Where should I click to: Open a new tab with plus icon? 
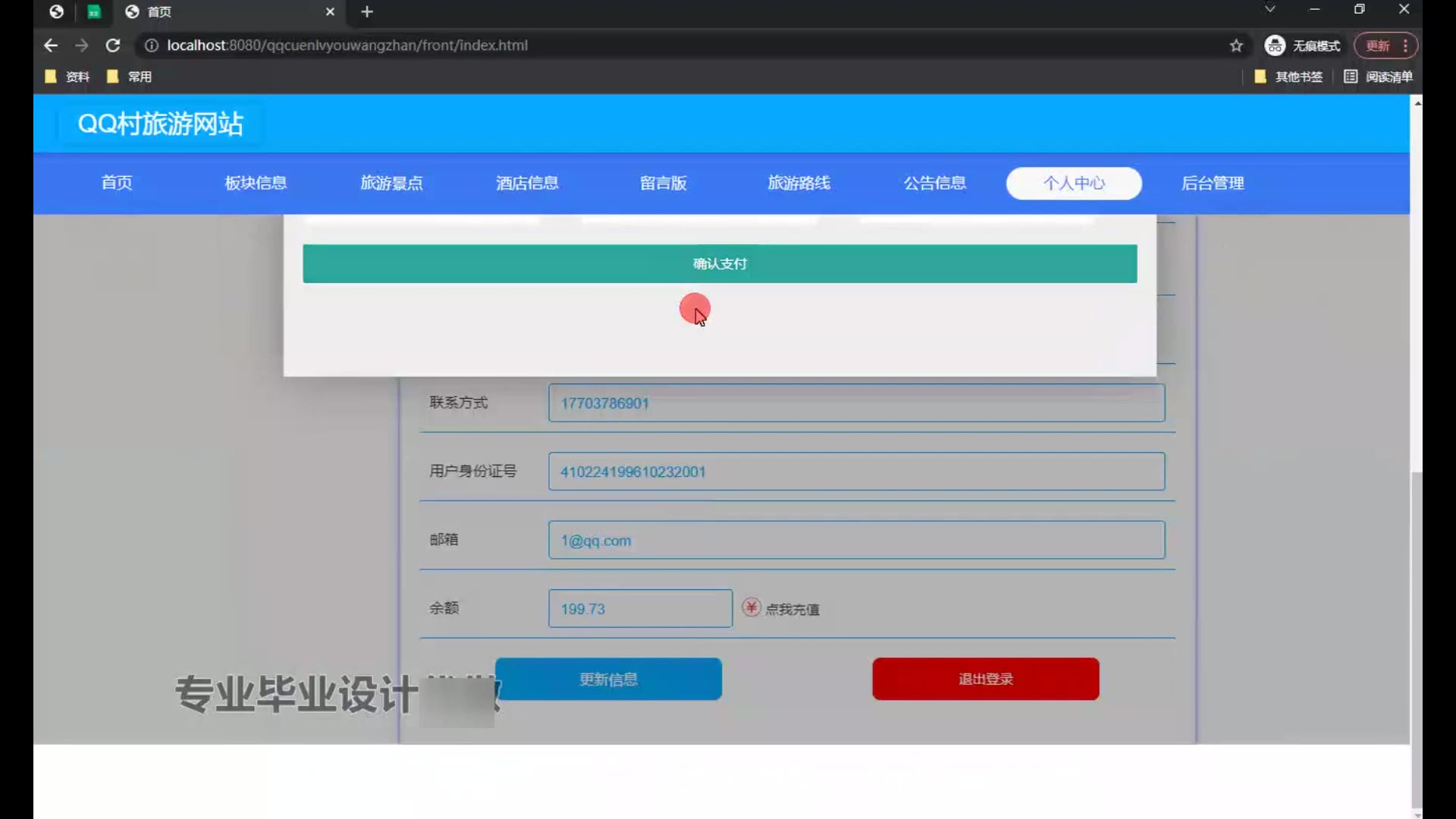pyautogui.click(x=367, y=12)
